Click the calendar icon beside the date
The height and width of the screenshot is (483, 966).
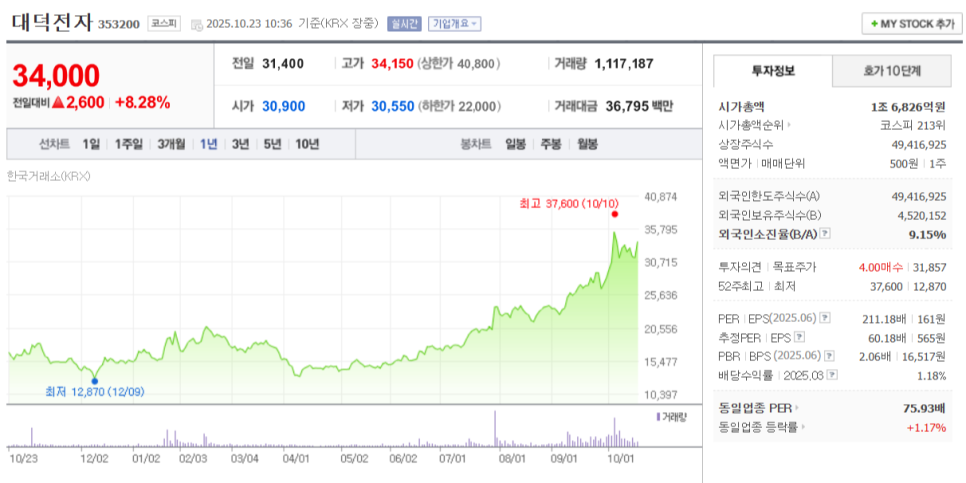(x=197, y=25)
